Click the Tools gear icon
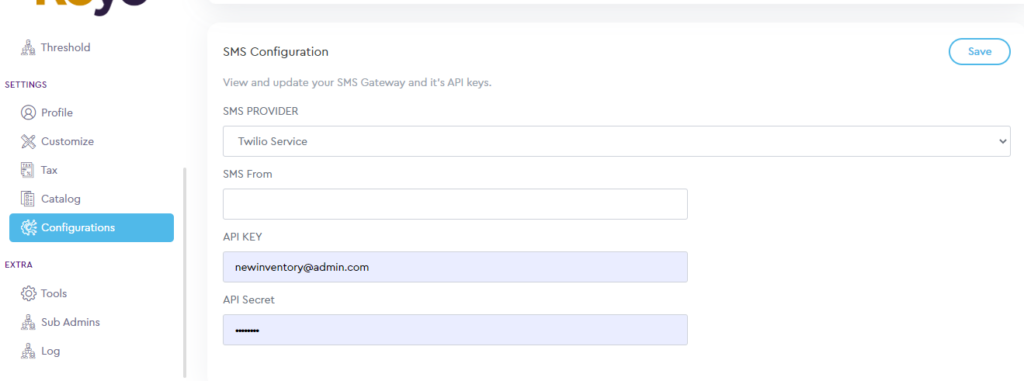Screen dimensions: 1024x381 point(28,293)
